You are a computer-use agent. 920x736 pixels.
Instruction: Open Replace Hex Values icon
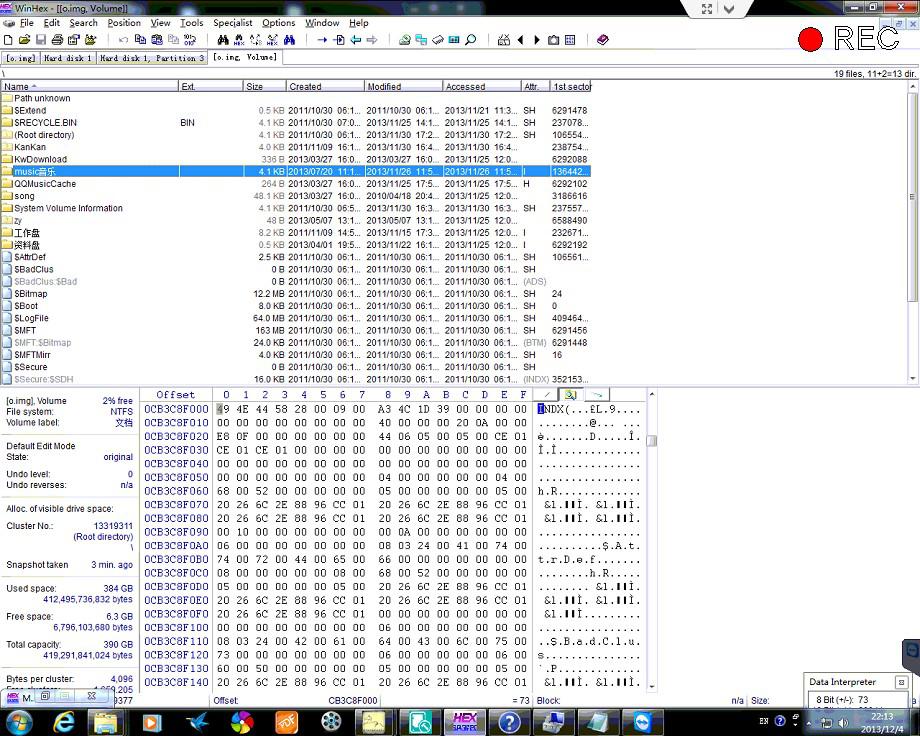(272, 40)
